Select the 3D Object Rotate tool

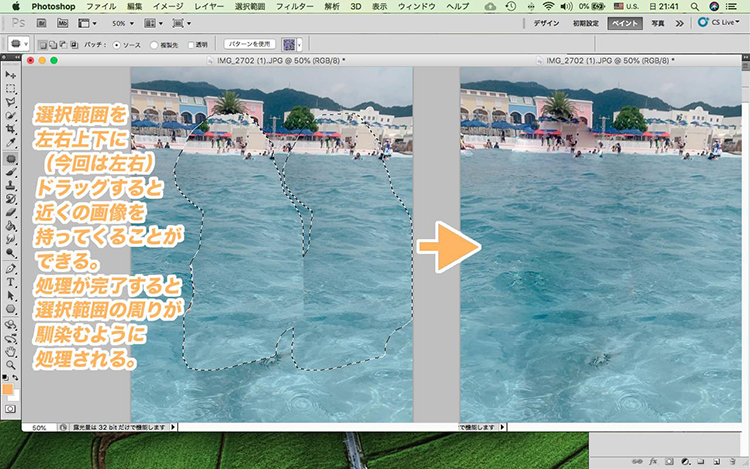pos(11,325)
